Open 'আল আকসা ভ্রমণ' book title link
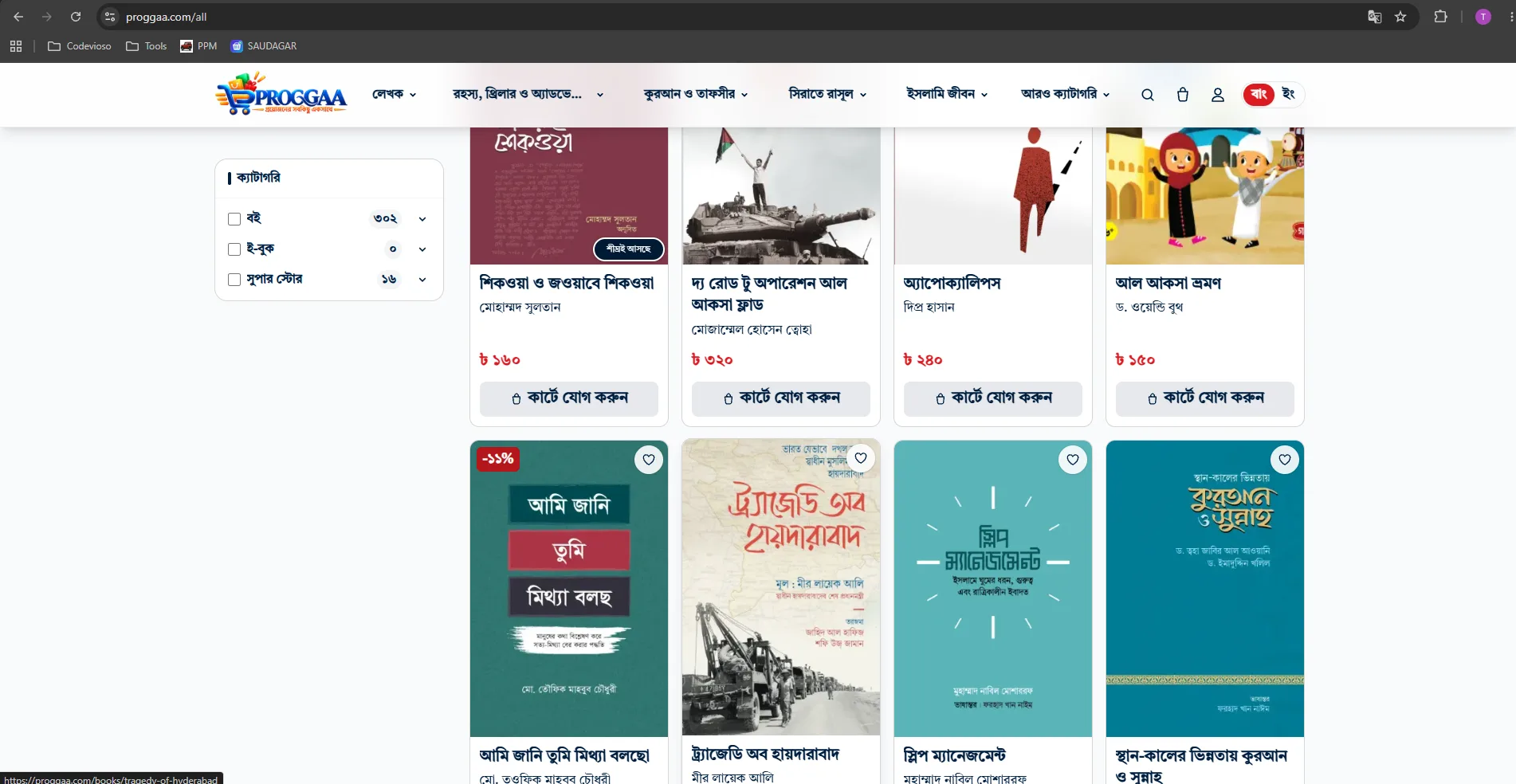Screen dimensions: 1516x784 pos(1168,283)
